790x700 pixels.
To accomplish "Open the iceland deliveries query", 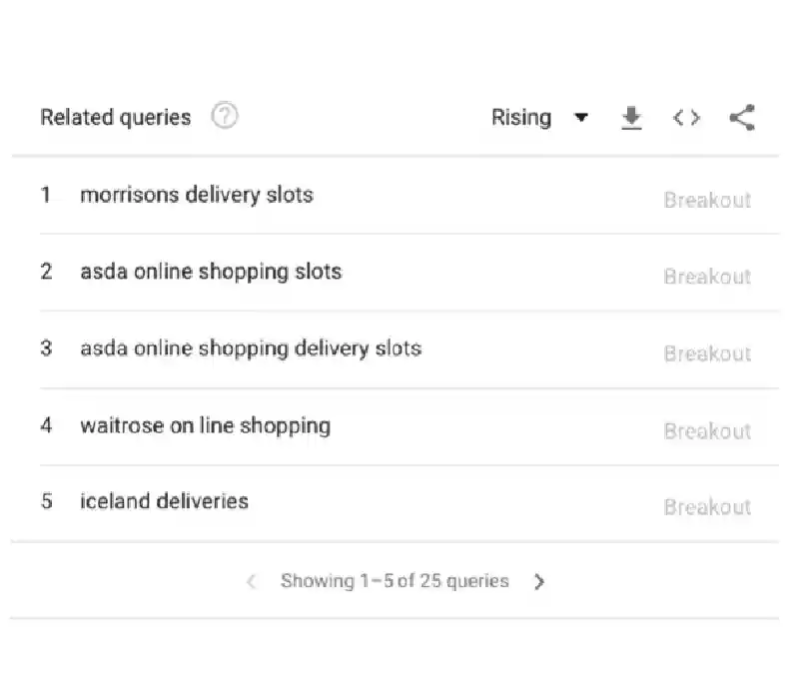I will click(164, 501).
